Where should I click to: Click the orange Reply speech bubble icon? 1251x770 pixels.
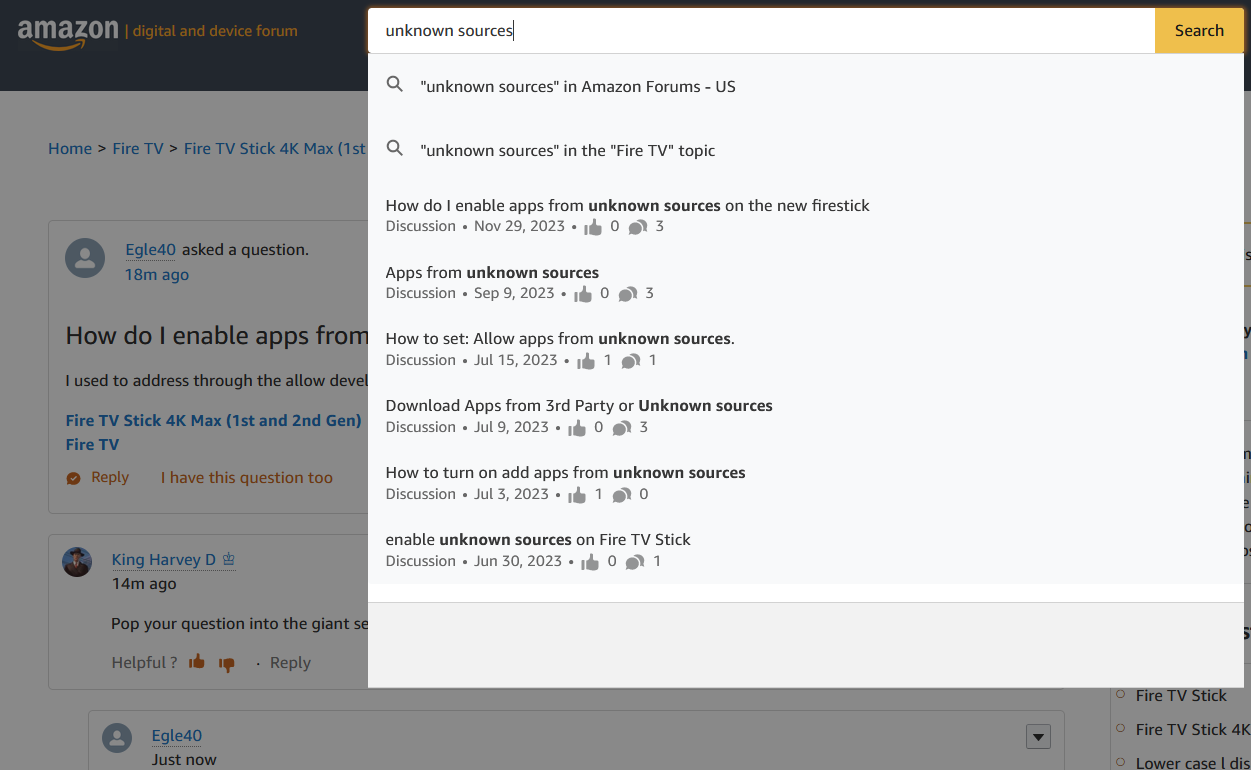(71, 477)
